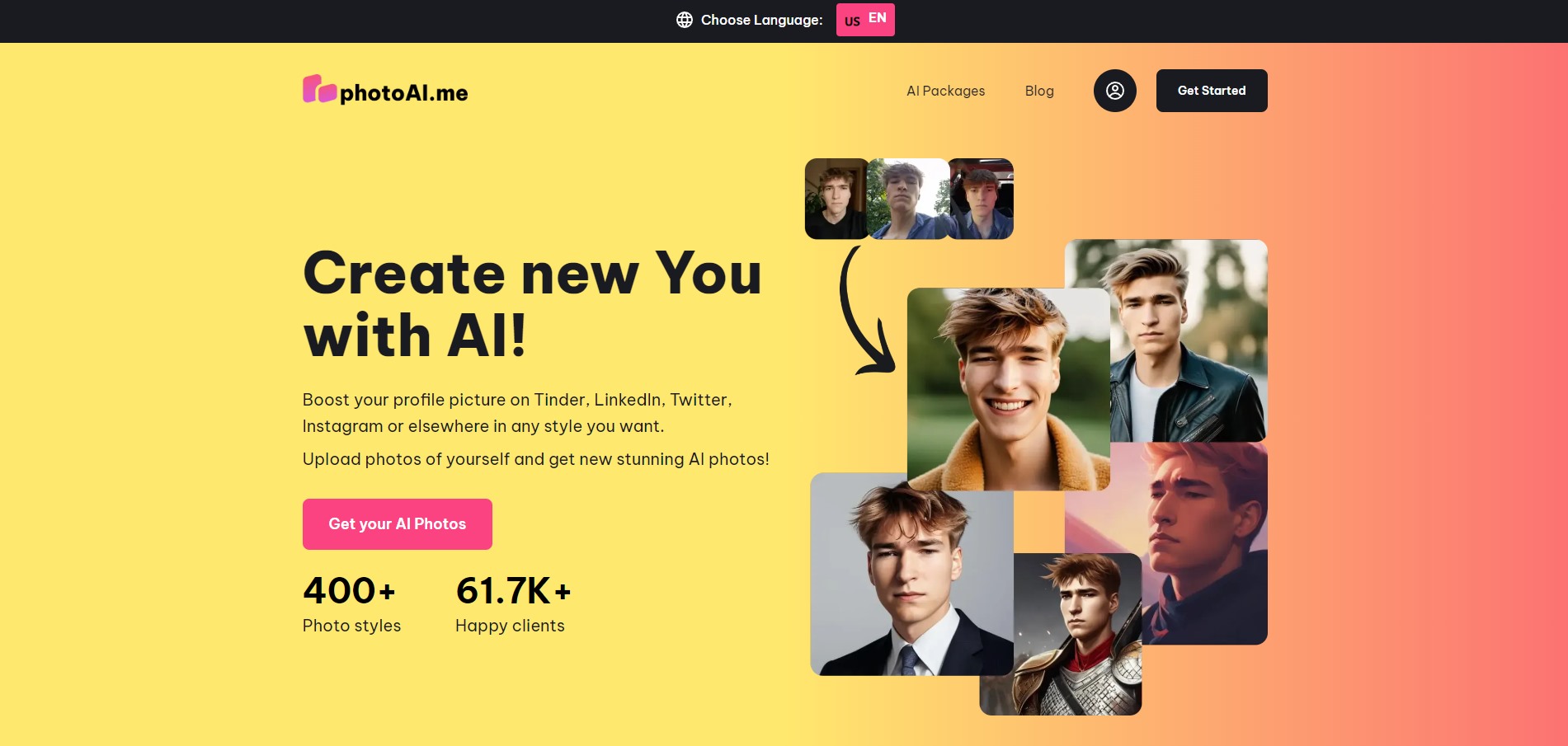Image resolution: width=1568 pixels, height=746 pixels.
Task: Open the painted sunset profile portrait
Action: (1204, 543)
